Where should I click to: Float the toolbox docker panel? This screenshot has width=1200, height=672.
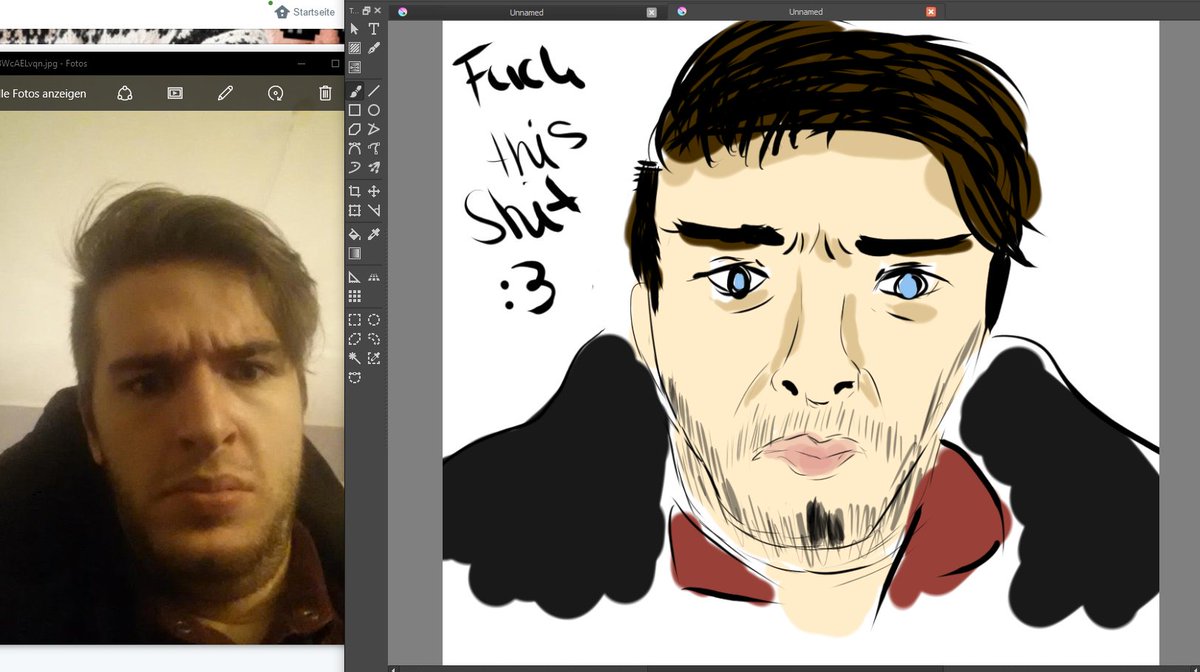point(367,10)
